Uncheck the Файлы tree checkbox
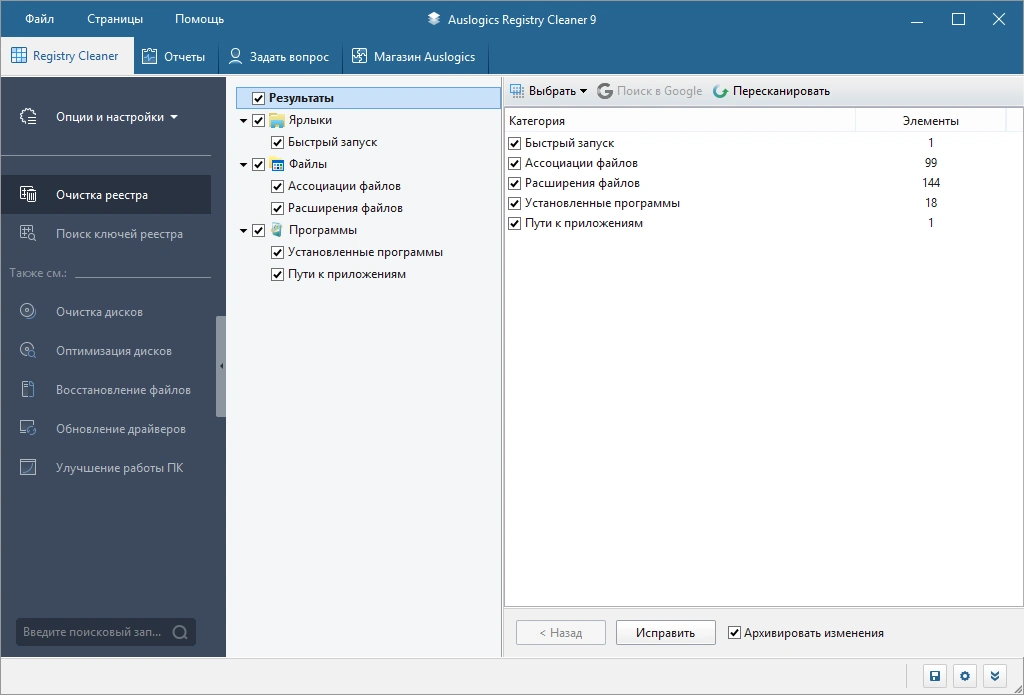 click(259, 165)
